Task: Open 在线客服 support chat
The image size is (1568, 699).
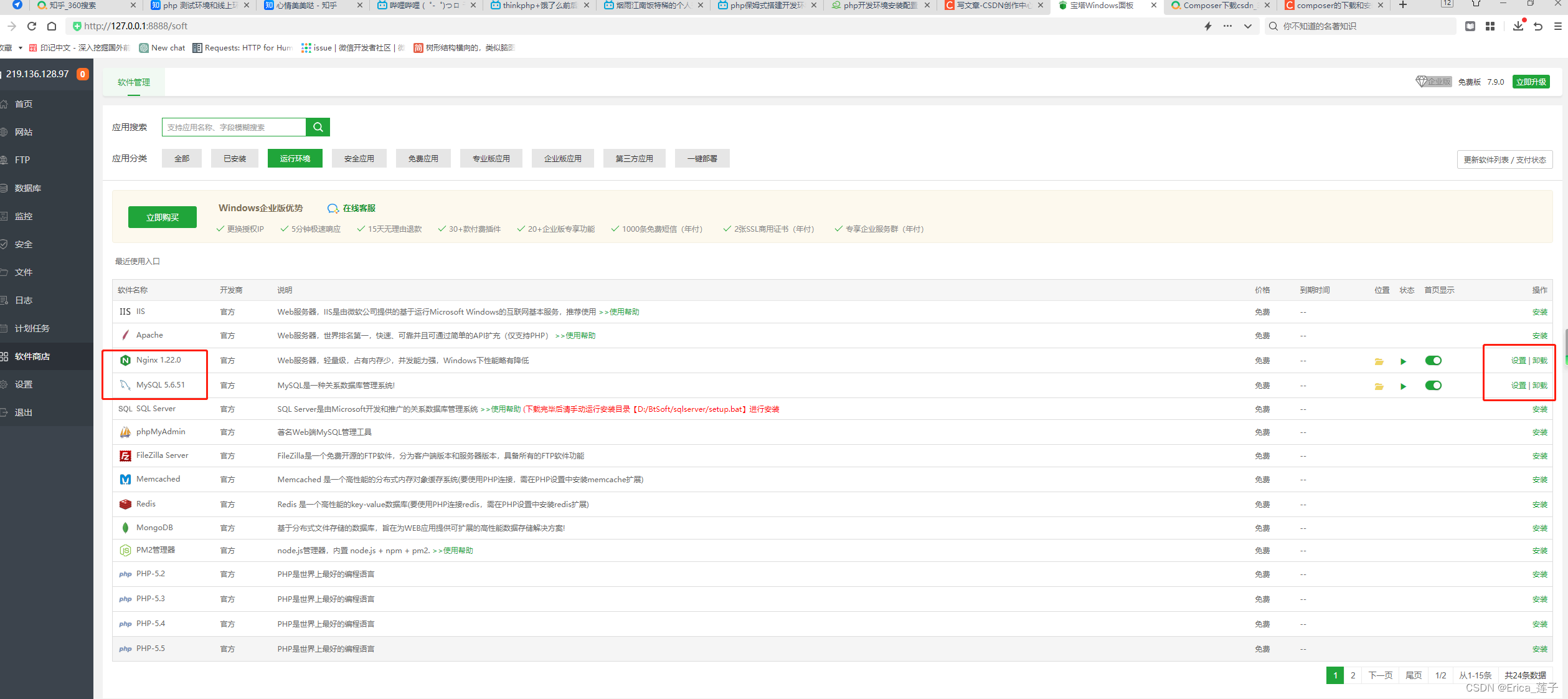Action: (x=357, y=208)
